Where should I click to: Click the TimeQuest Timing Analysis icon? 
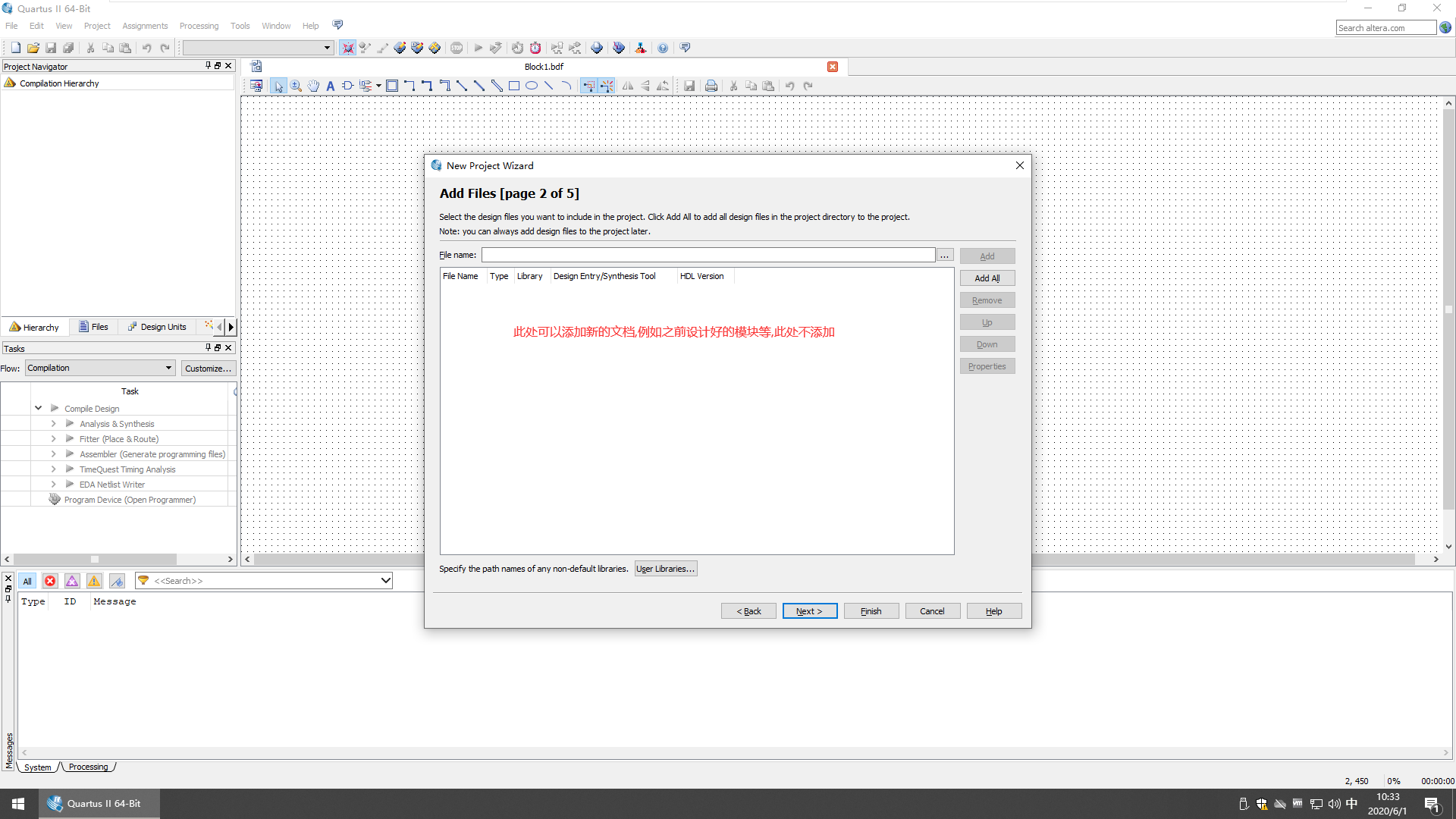pos(69,469)
